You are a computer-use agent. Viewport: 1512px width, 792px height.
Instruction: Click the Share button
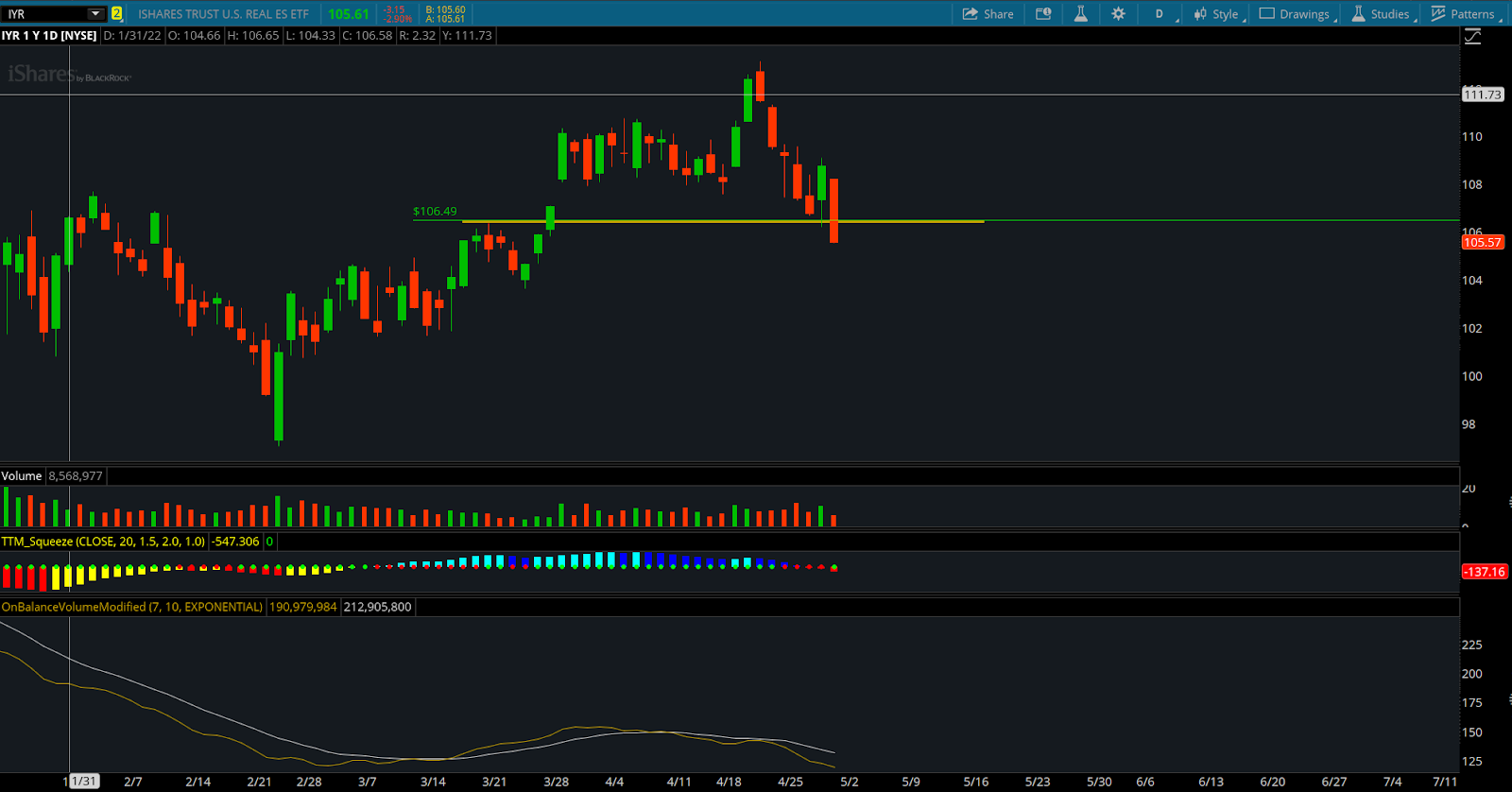coord(988,13)
